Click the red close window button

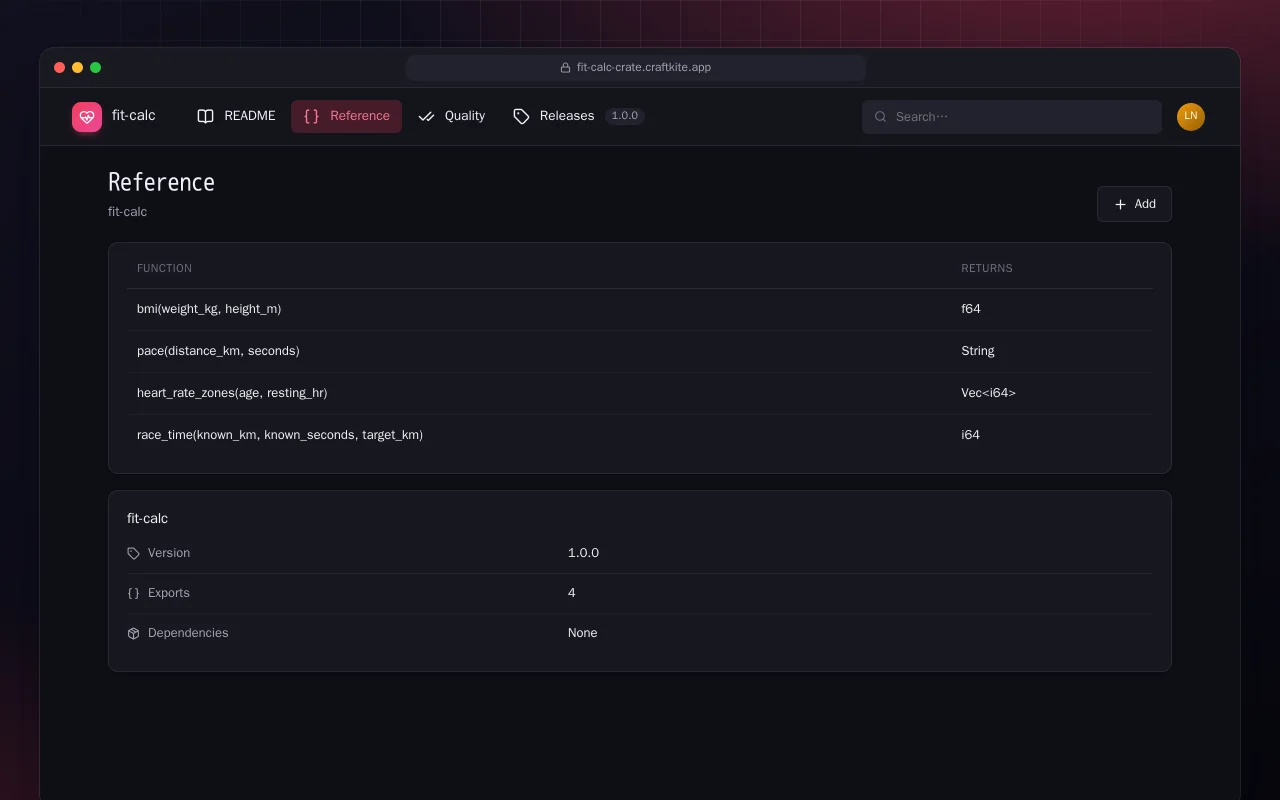60,68
